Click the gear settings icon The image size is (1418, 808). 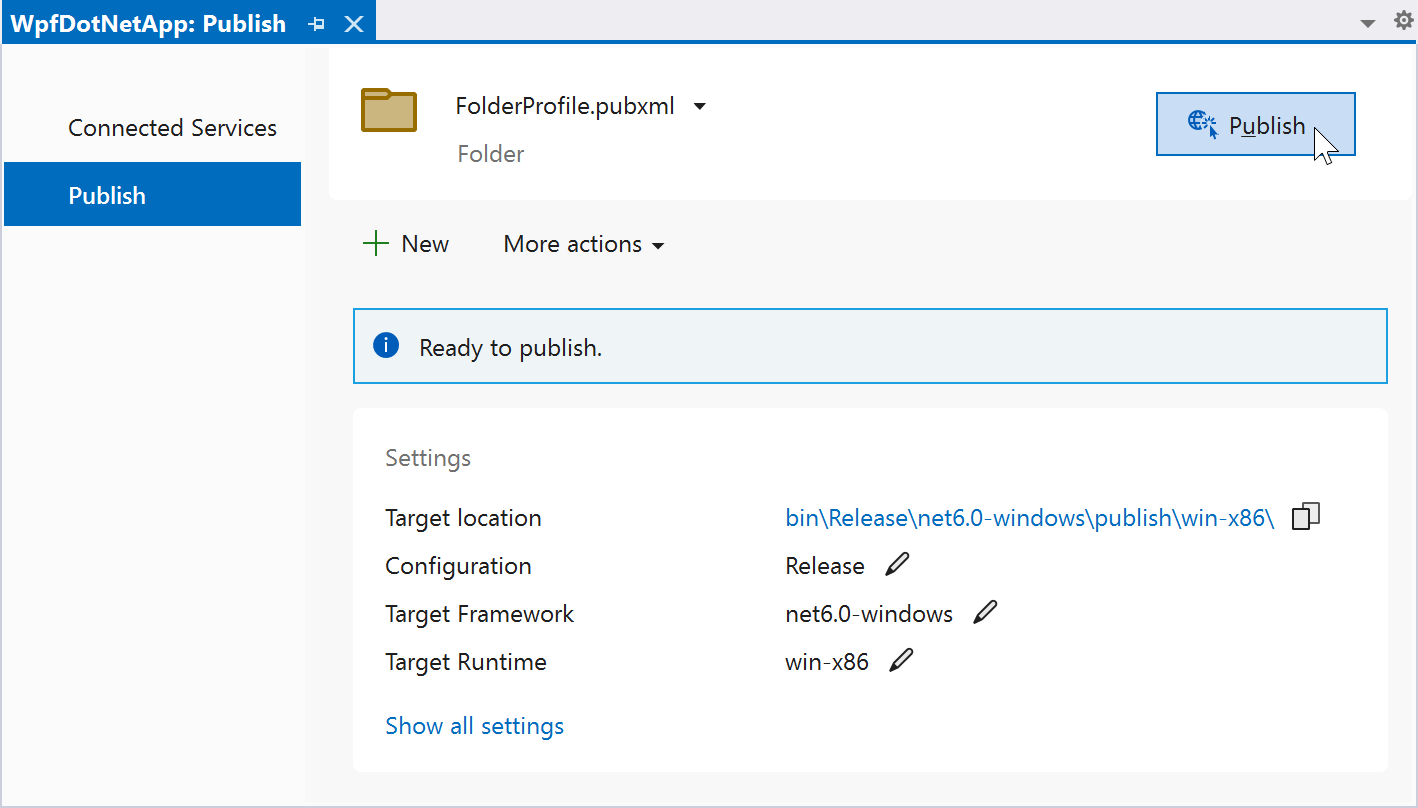point(1403,21)
